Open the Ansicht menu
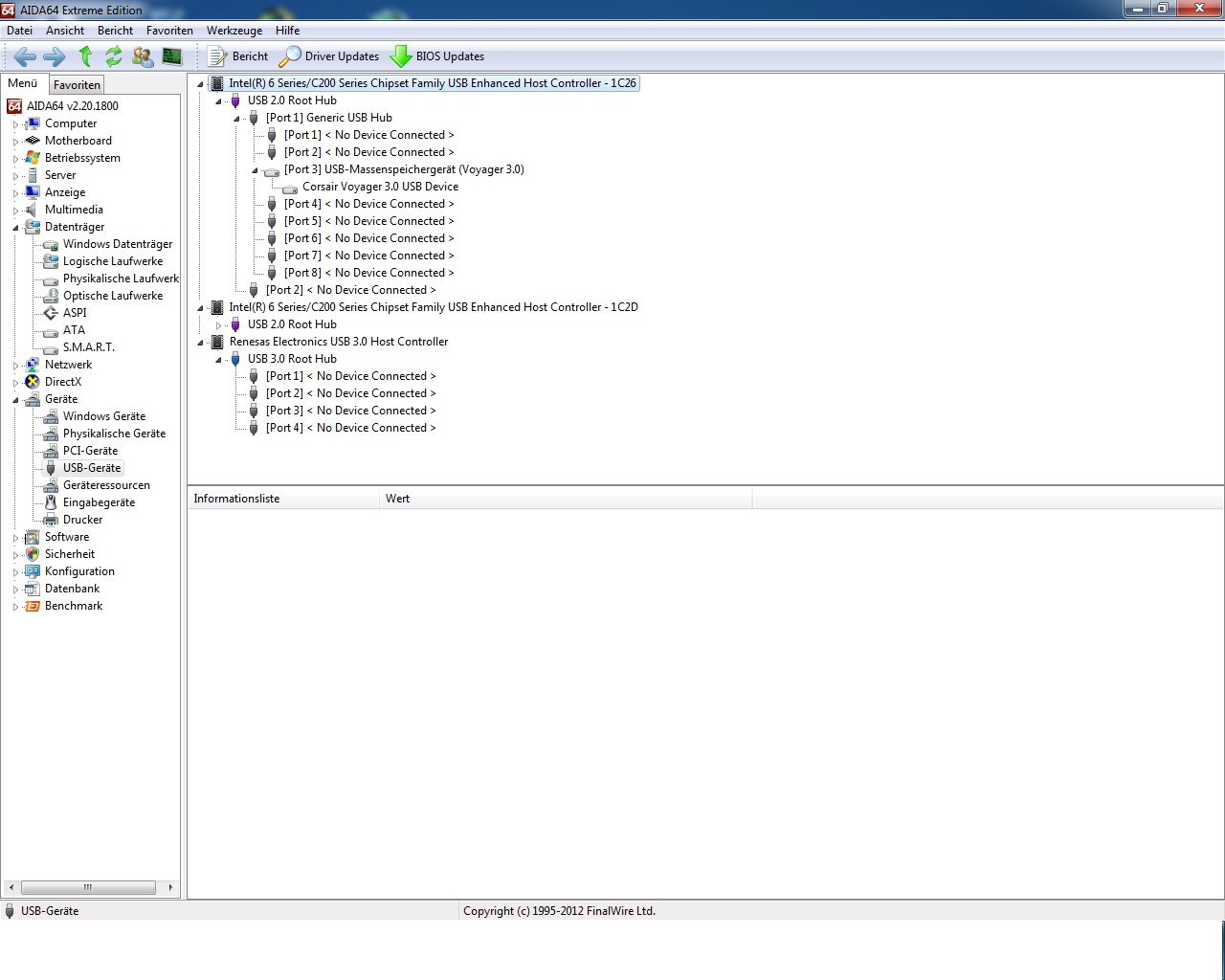The image size is (1225, 980). pyautogui.click(x=65, y=31)
